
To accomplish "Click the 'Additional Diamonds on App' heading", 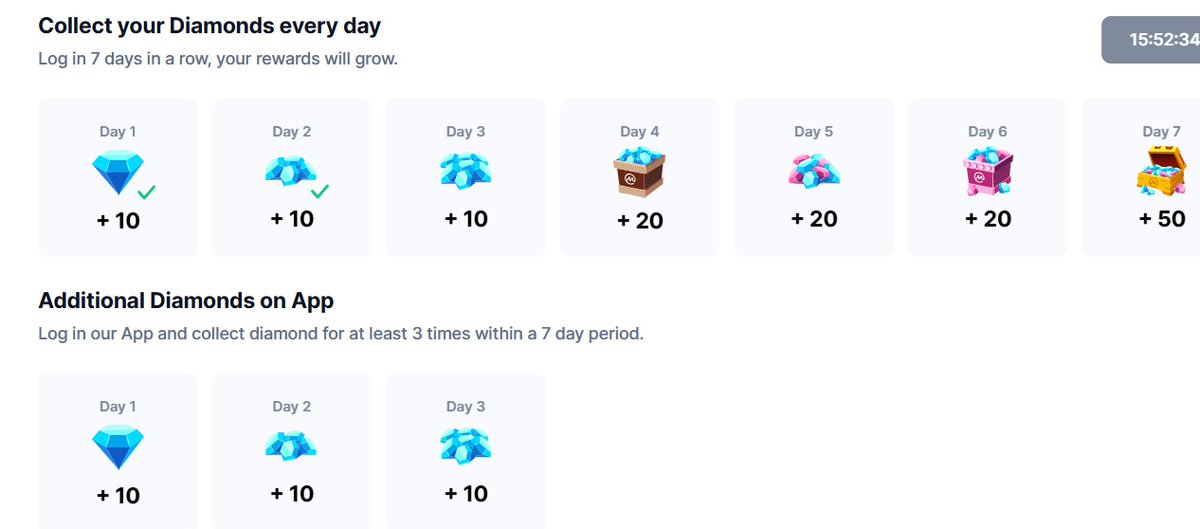I will click(x=186, y=300).
